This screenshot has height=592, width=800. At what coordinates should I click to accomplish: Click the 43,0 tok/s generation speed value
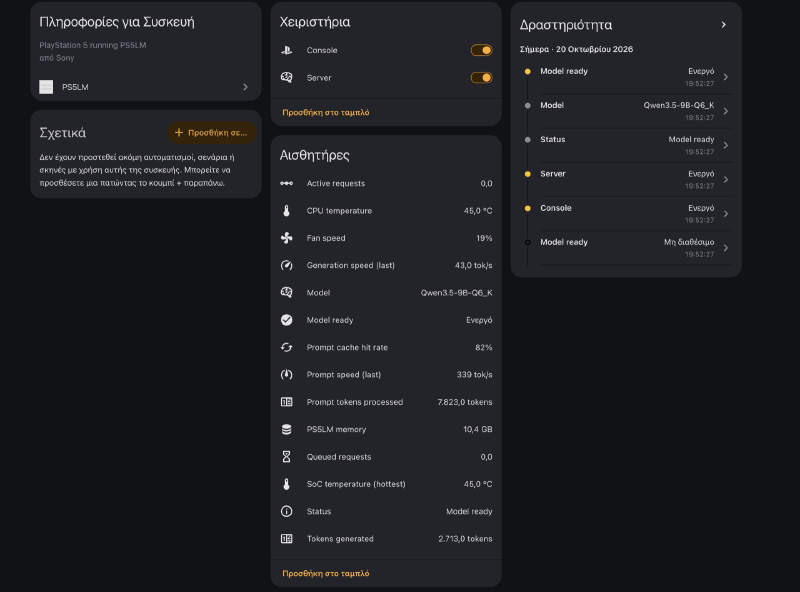(x=473, y=265)
